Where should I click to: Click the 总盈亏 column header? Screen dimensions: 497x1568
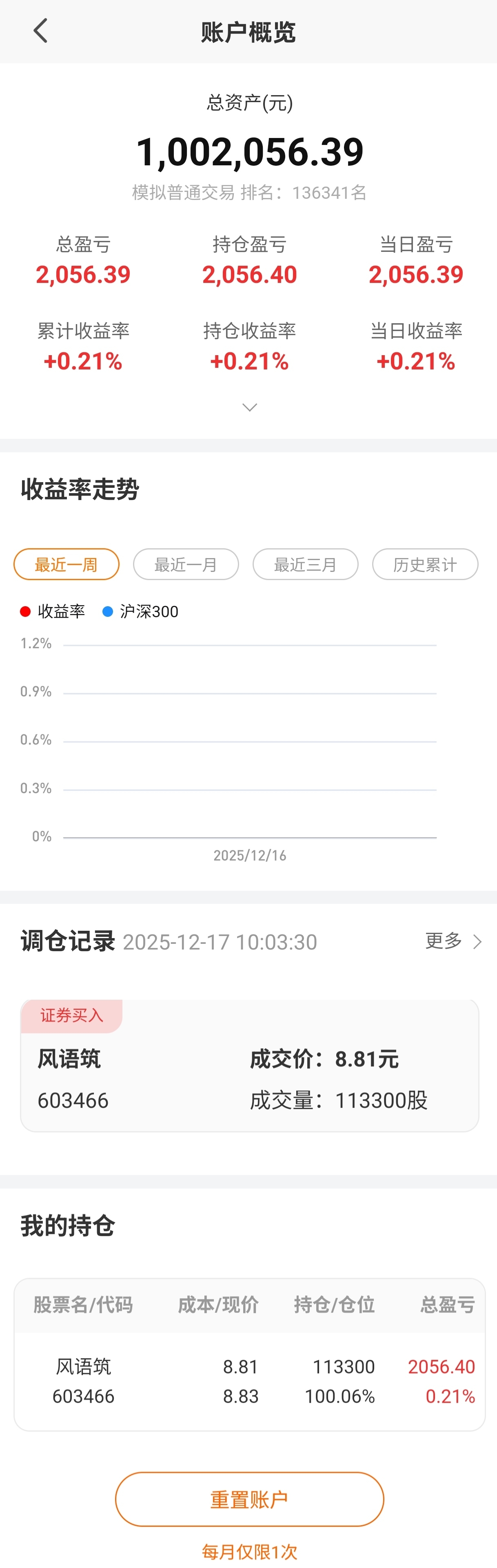(447, 1304)
